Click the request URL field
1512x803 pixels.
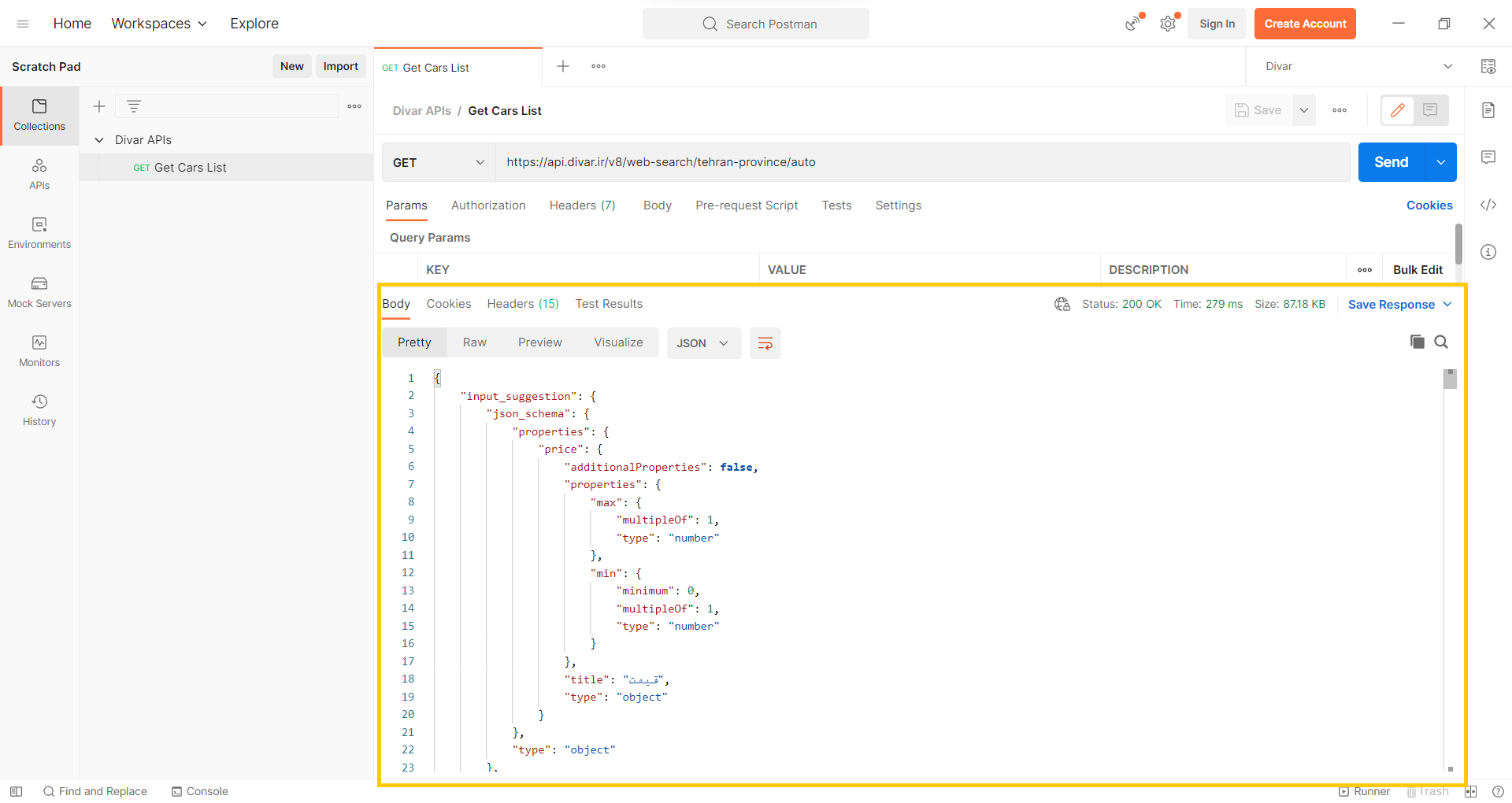pyautogui.click(x=923, y=162)
